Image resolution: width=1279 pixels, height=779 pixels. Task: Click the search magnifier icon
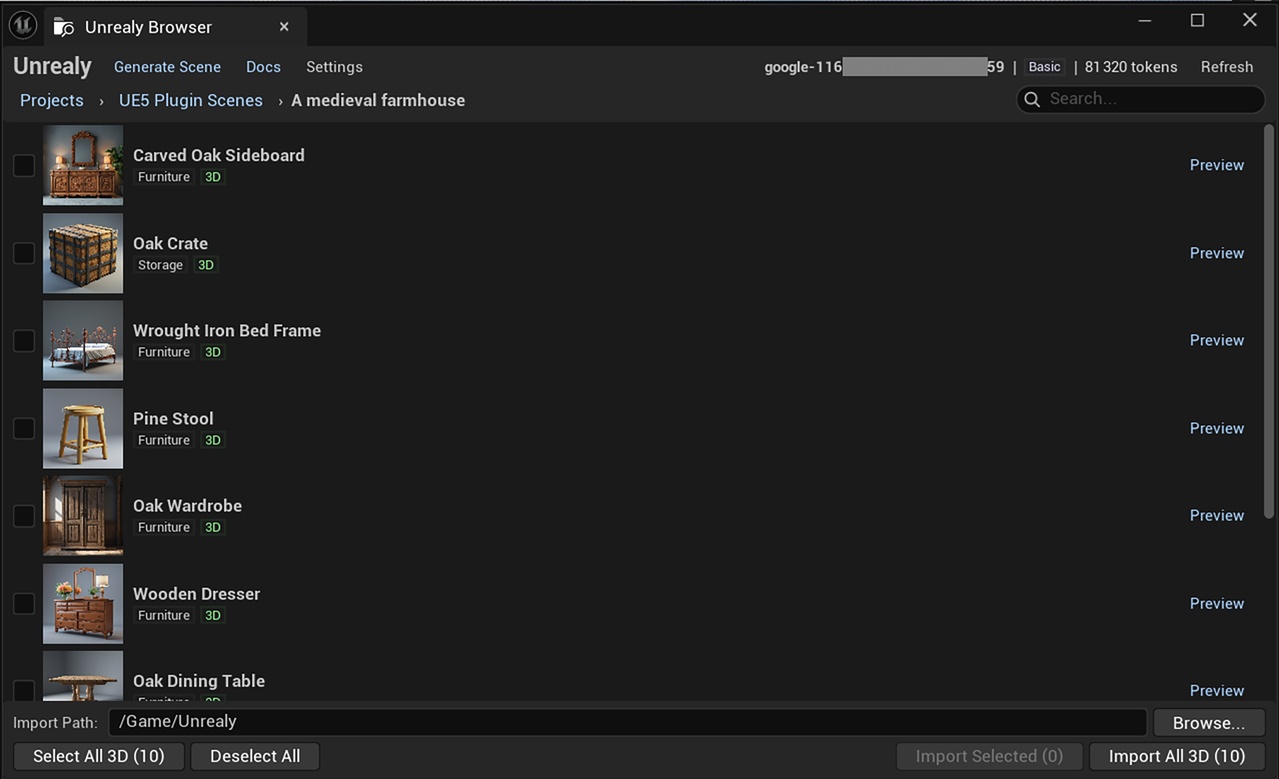coord(1032,99)
